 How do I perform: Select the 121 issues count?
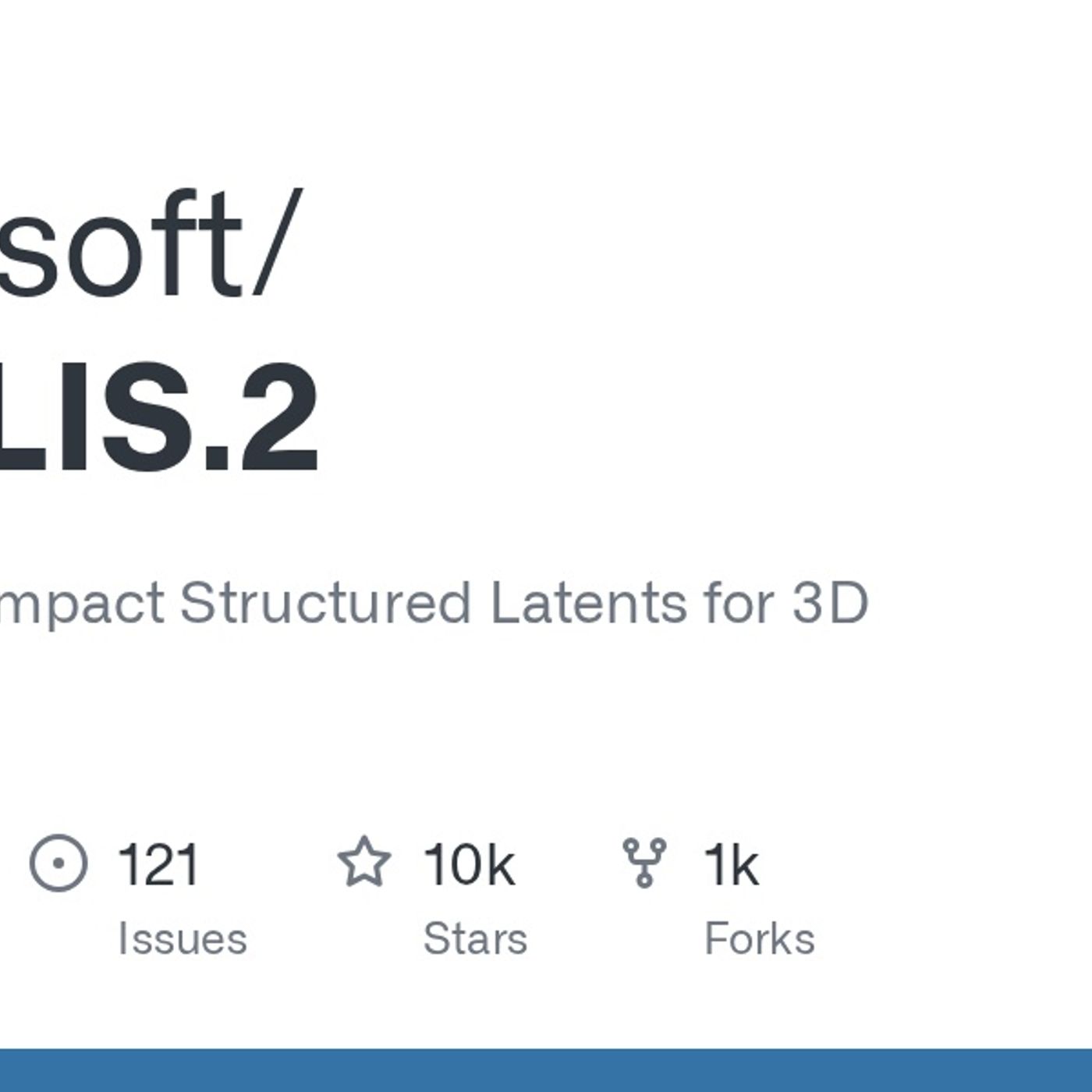point(158,864)
